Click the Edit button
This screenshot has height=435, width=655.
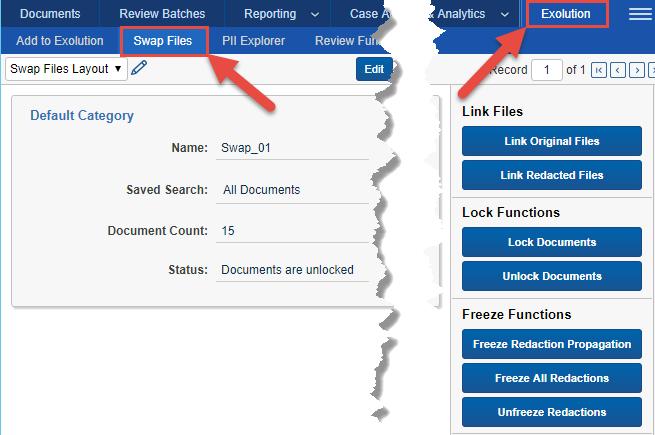(374, 69)
